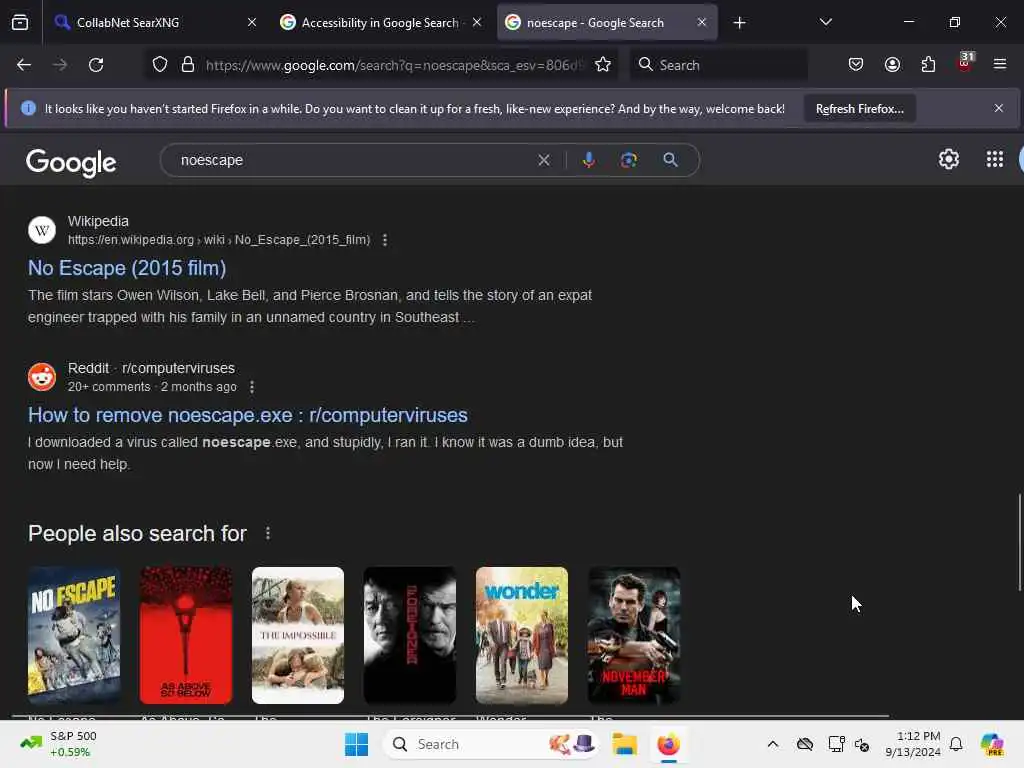Open No Escape (2015 film) link
The height and width of the screenshot is (768, 1024).
(127, 268)
